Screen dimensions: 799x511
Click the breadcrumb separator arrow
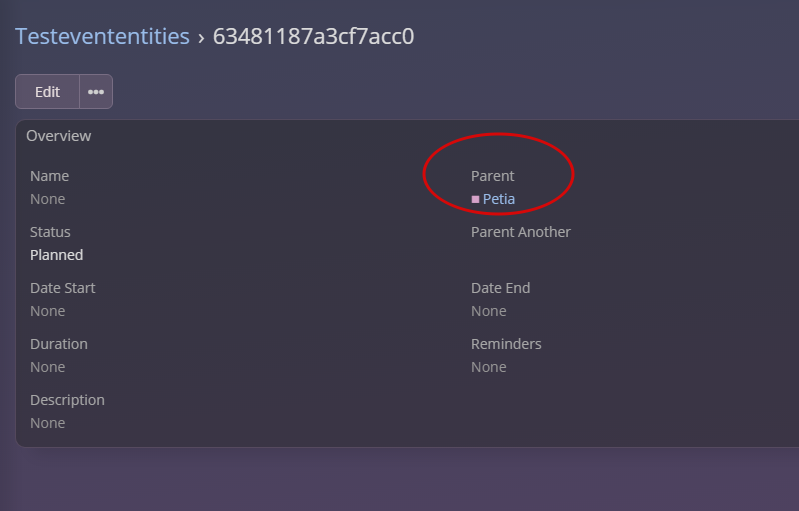201,38
